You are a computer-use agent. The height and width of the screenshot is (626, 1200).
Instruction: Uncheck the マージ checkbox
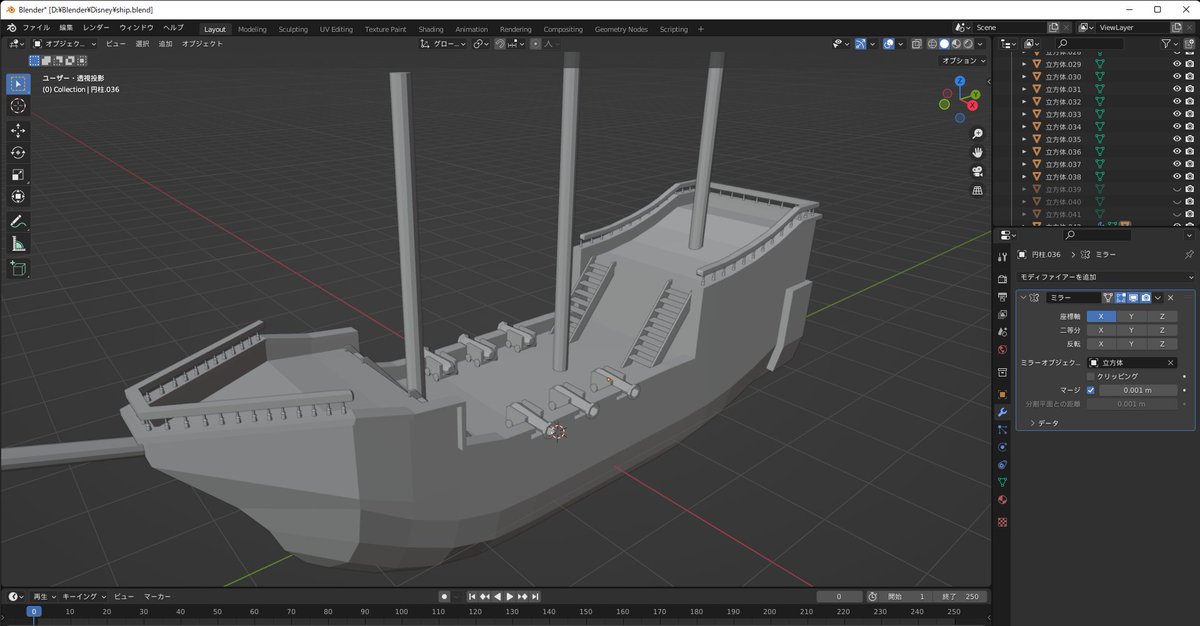1091,390
